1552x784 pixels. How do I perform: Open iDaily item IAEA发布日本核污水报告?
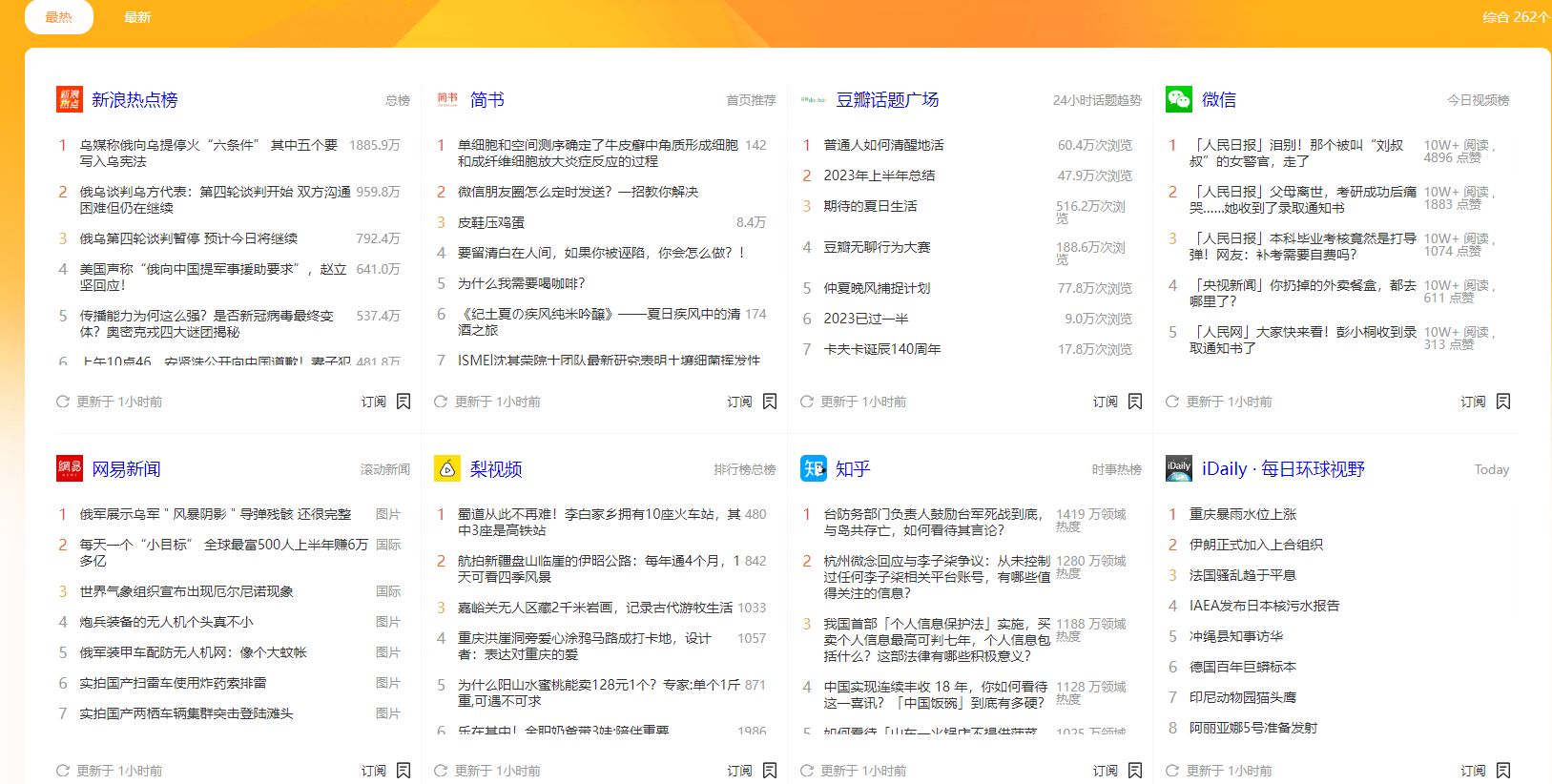pos(1265,606)
